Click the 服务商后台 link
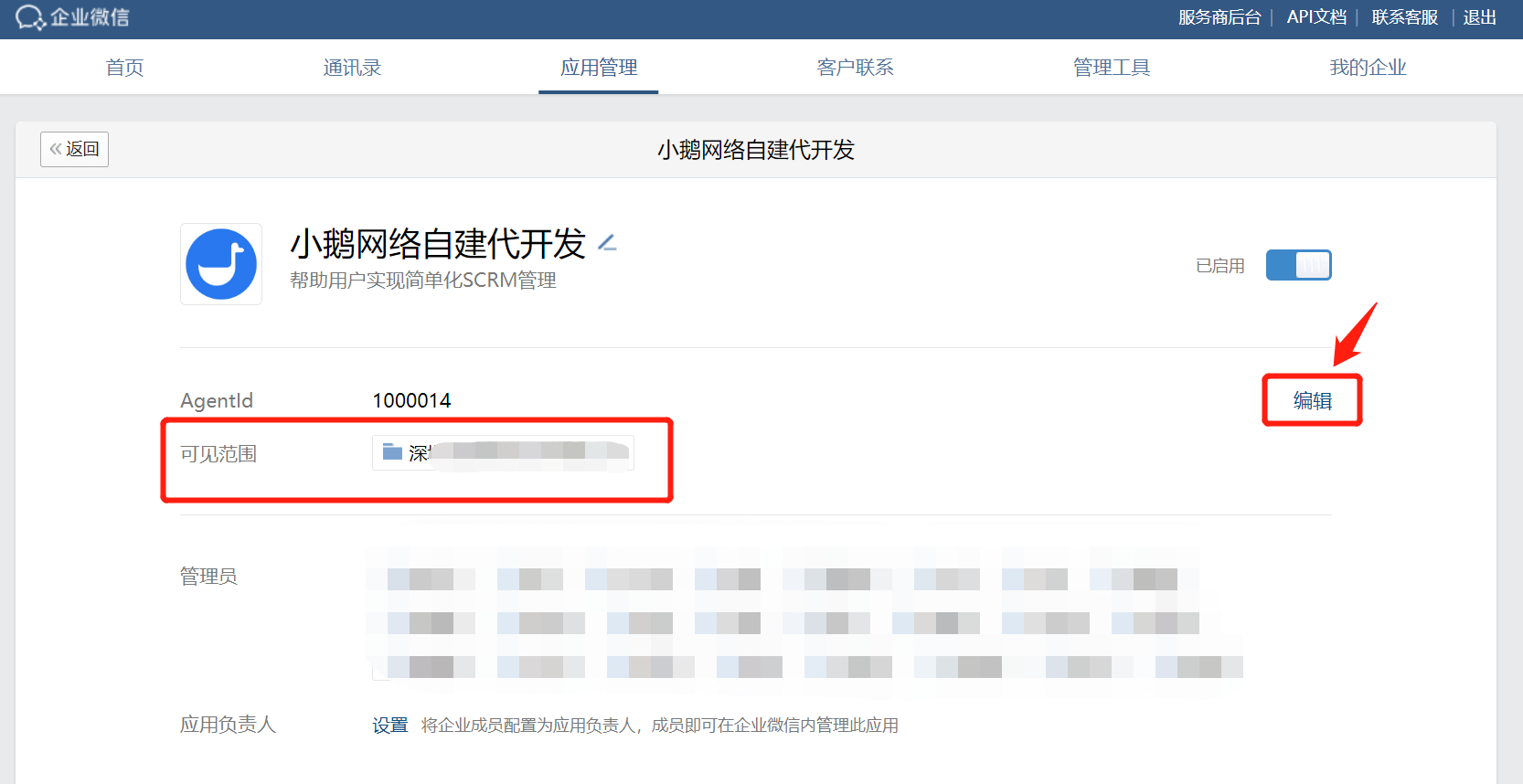The width and height of the screenshot is (1523, 784). 1219,17
